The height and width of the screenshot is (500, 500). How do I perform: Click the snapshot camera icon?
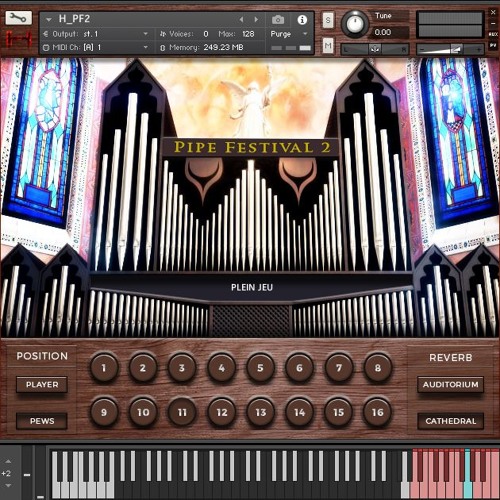click(x=278, y=20)
